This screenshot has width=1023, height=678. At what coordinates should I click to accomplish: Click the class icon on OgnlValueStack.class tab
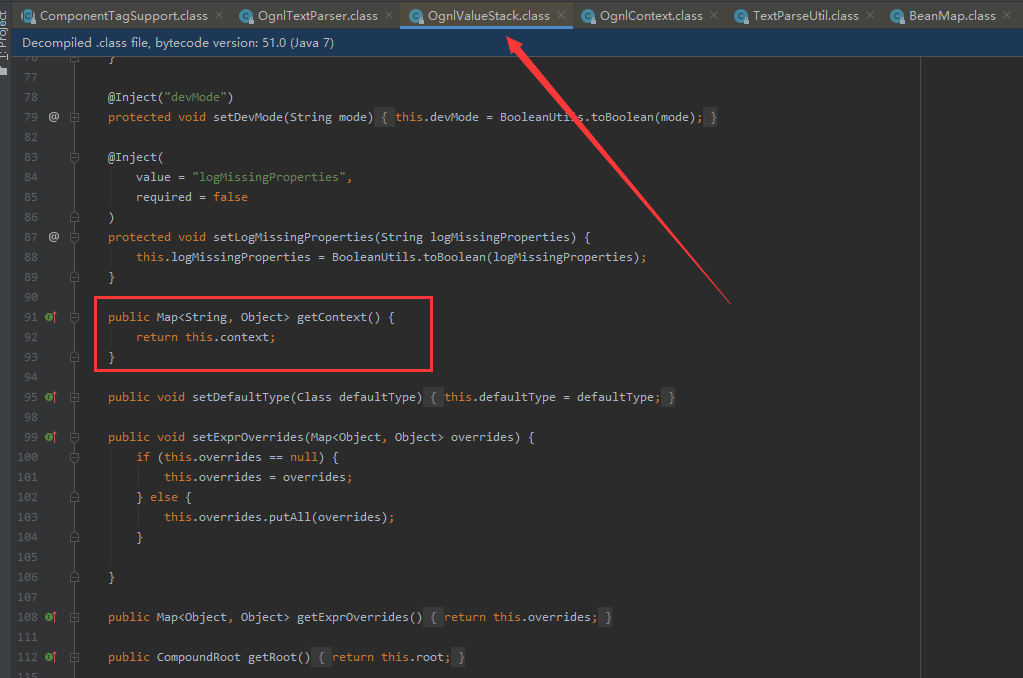[x=416, y=16]
